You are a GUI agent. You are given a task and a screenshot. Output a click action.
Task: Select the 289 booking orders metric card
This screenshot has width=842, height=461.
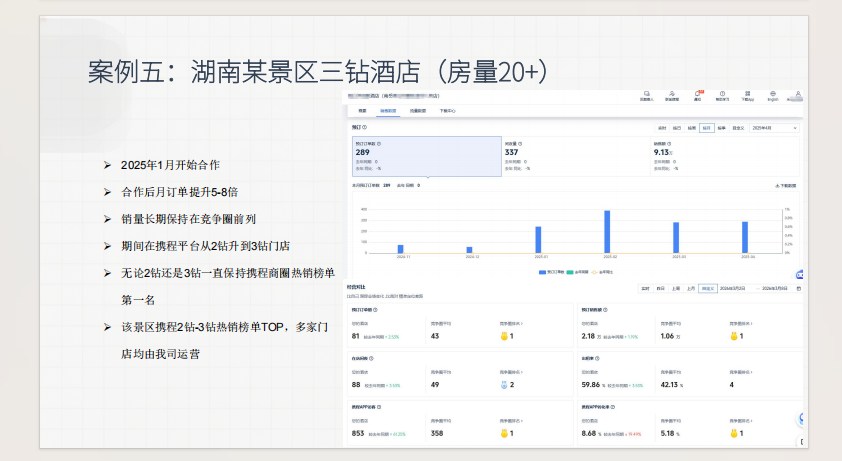(x=427, y=156)
